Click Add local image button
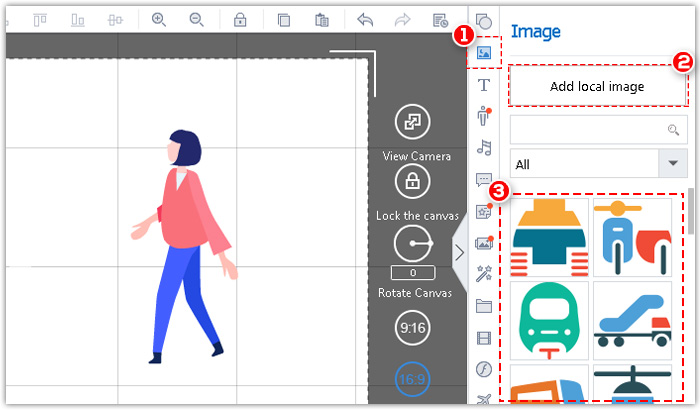 pyautogui.click(x=597, y=86)
